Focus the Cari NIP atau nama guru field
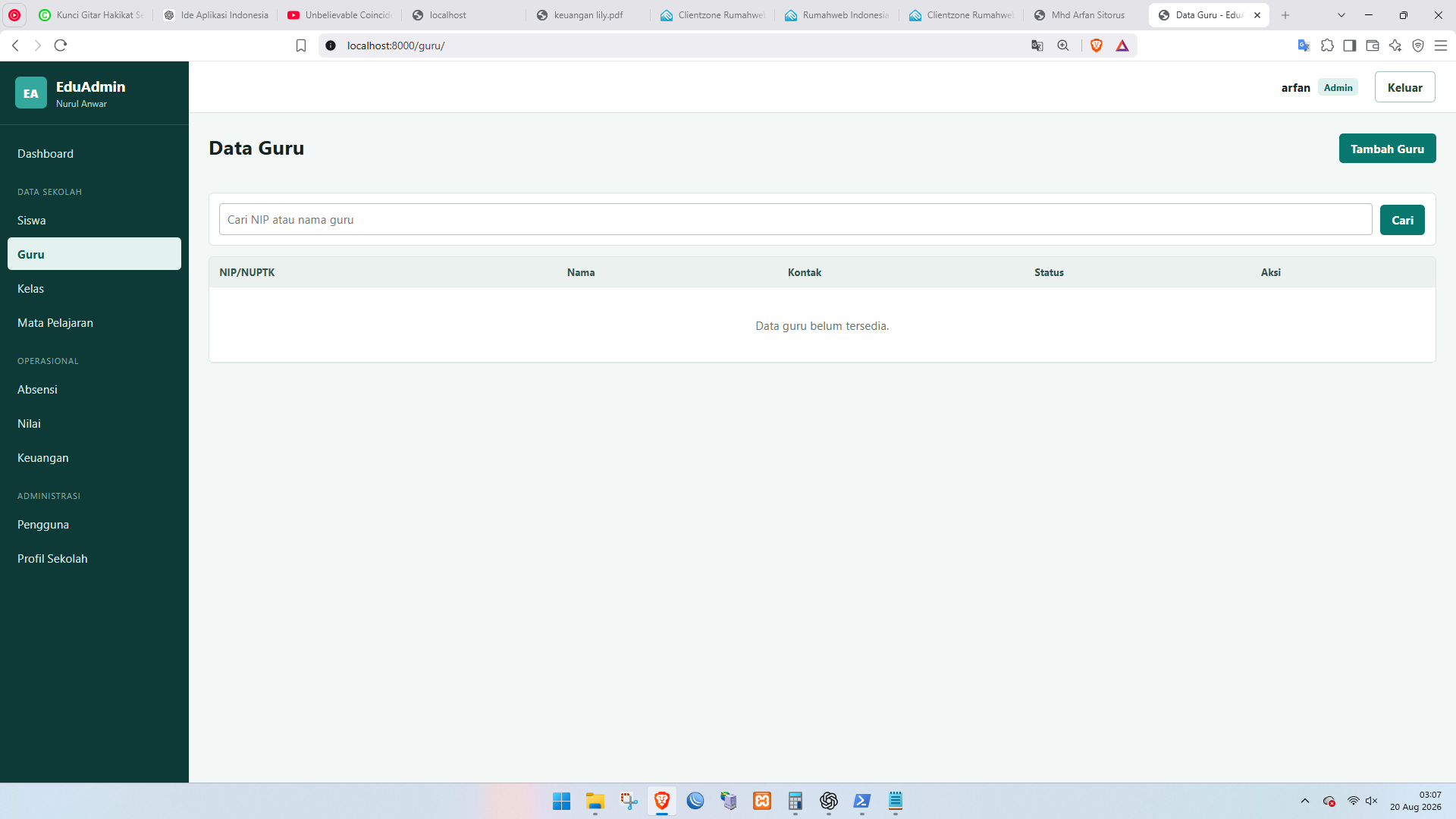The width and height of the screenshot is (1456, 819). (x=795, y=219)
